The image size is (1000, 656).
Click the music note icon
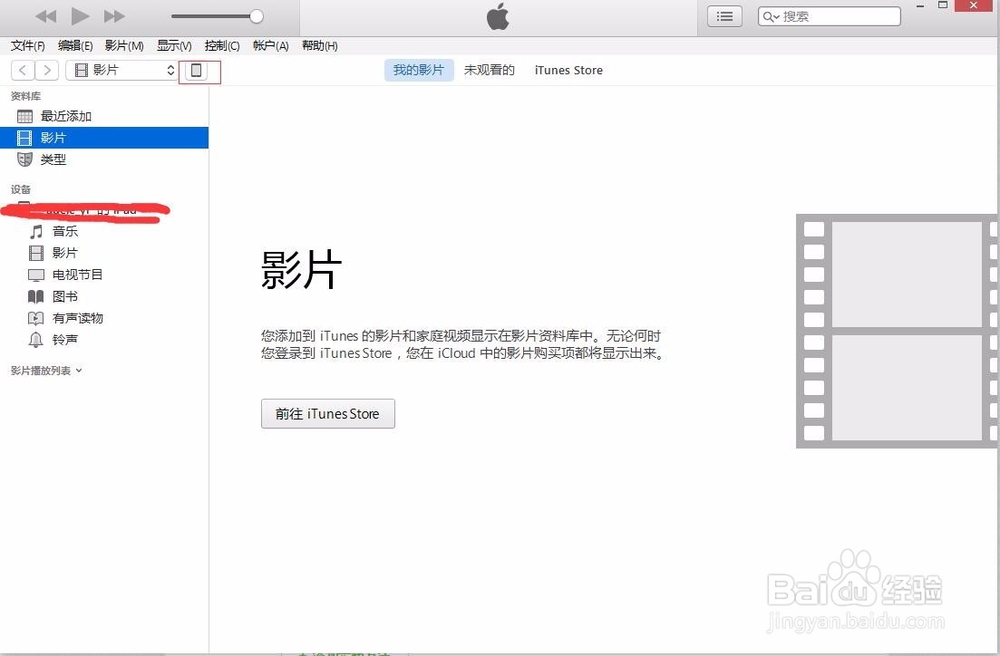[x=36, y=231]
